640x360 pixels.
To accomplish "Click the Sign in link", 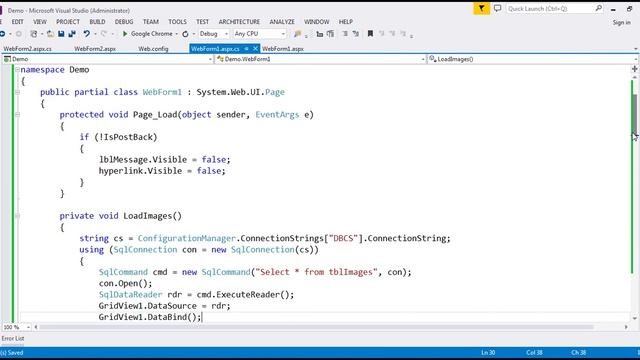I will point(622,22).
